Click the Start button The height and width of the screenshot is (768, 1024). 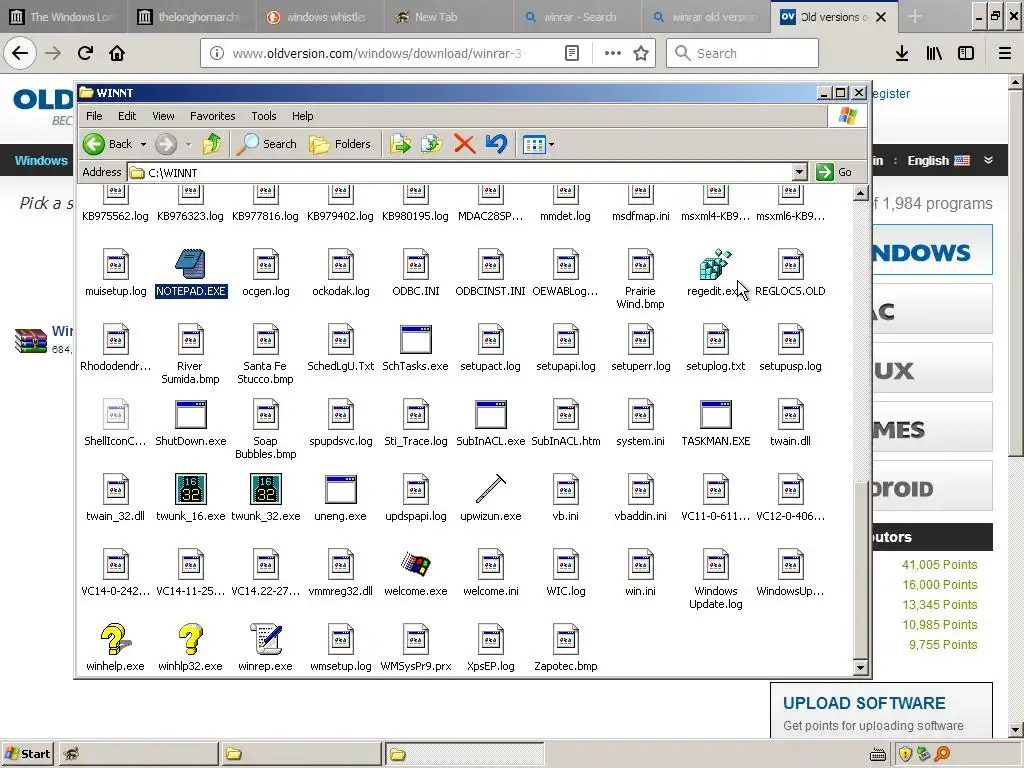pyautogui.click(x=27, y=754)
